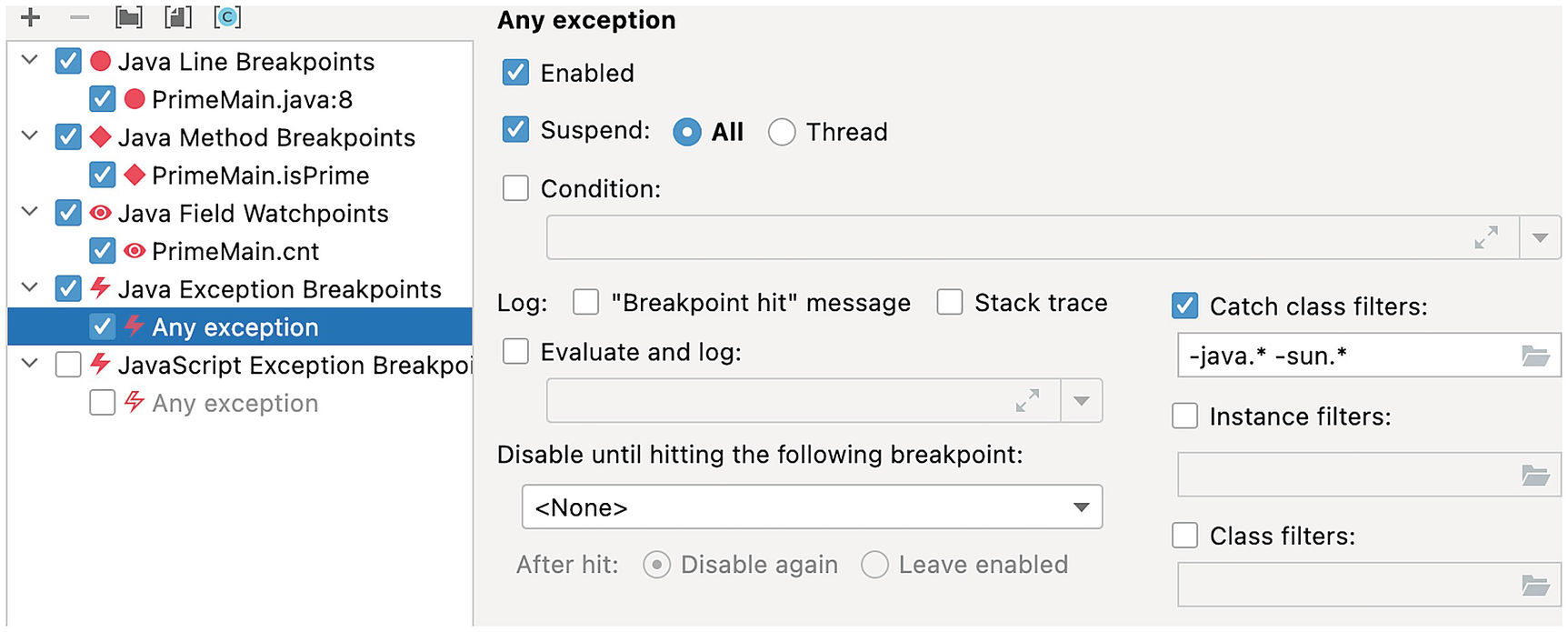Click the group by package folder icon
1568x632 pixels.
point(129,17)
